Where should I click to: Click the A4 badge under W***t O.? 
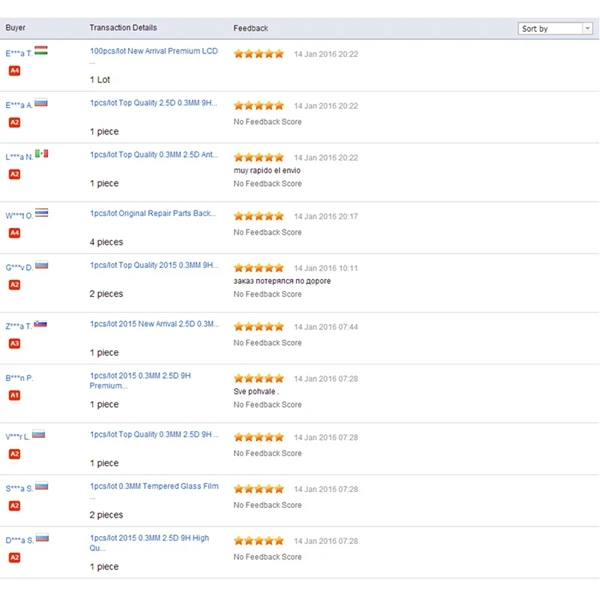tap(14, 233)
